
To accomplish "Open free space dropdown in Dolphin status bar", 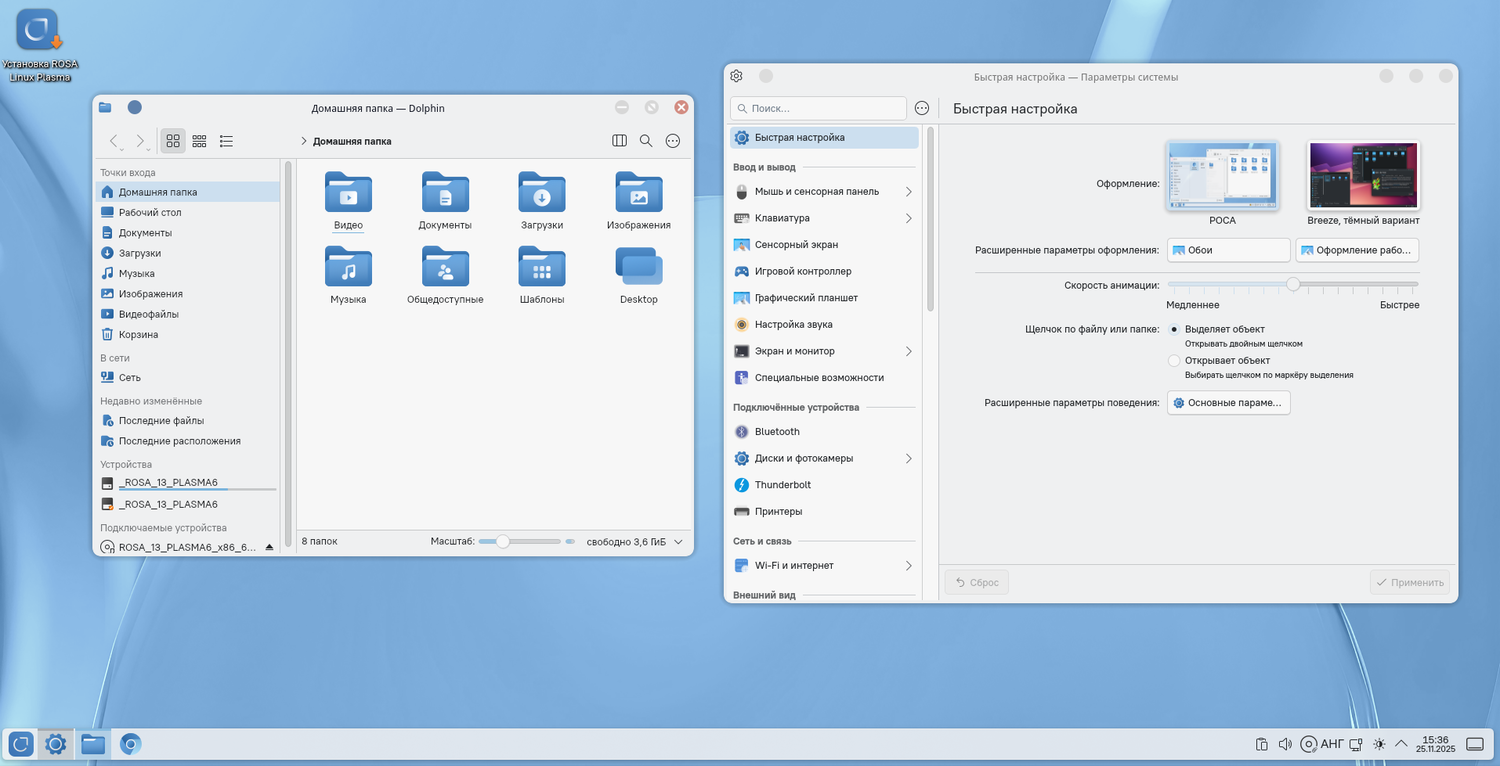I will 679,541.
